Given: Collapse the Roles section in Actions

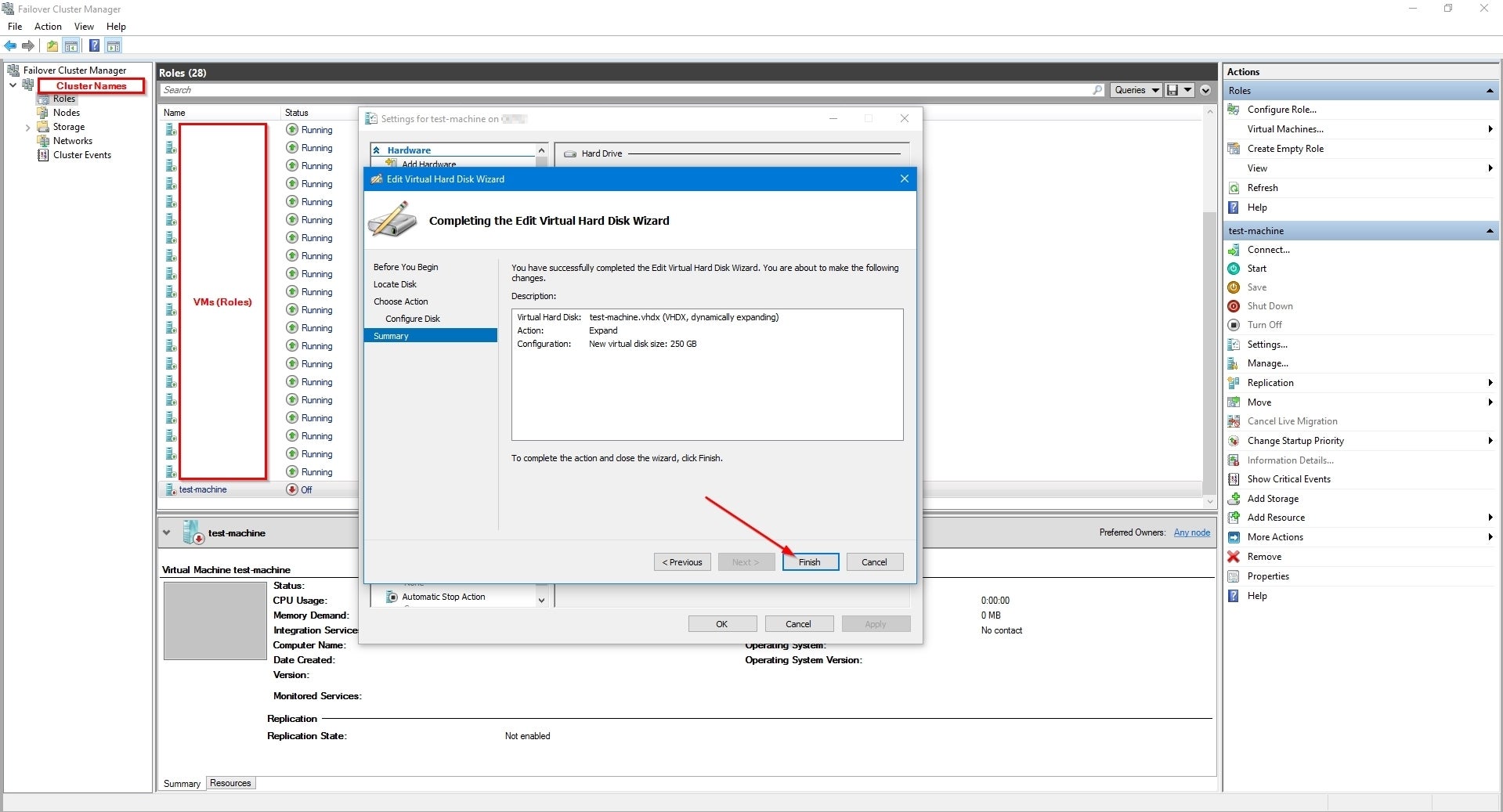Looking at the screenshot, I should [x=1489, y=91].
